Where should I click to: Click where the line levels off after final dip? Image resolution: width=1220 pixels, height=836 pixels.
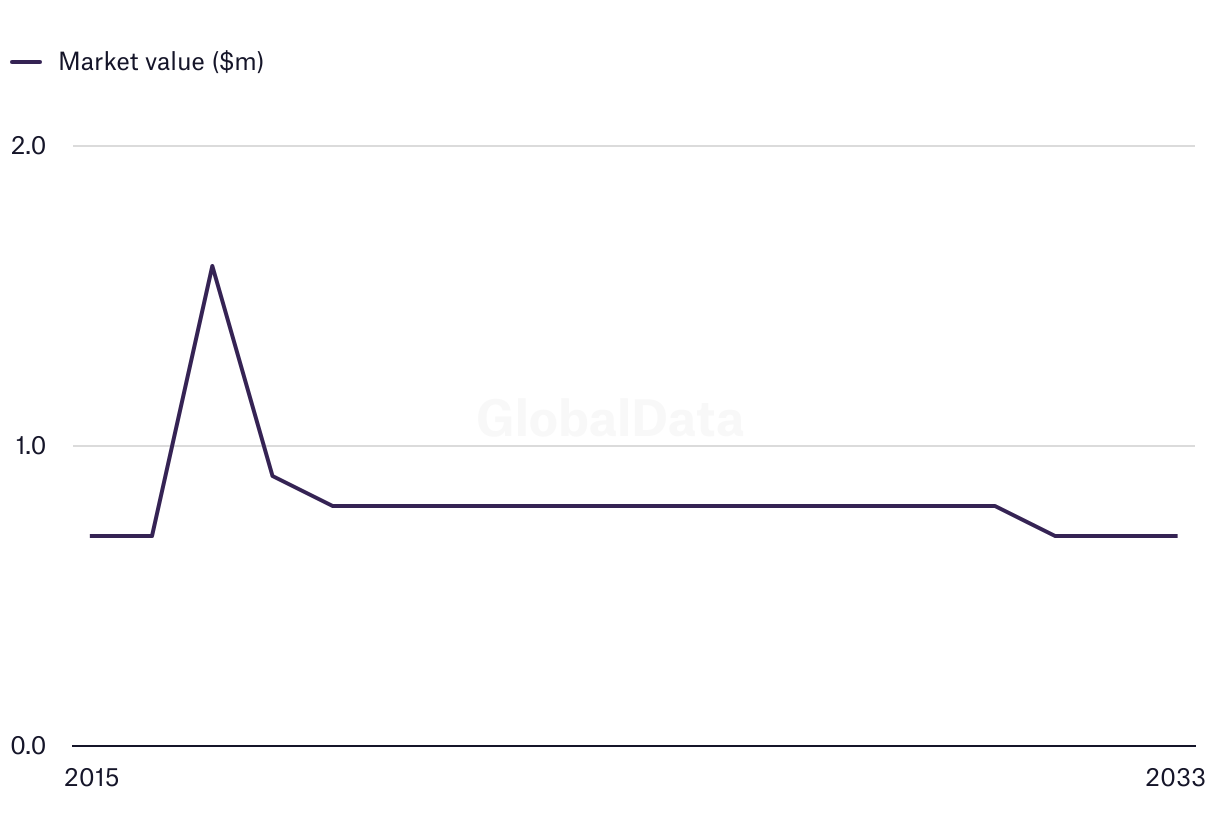coord(1055,536)
